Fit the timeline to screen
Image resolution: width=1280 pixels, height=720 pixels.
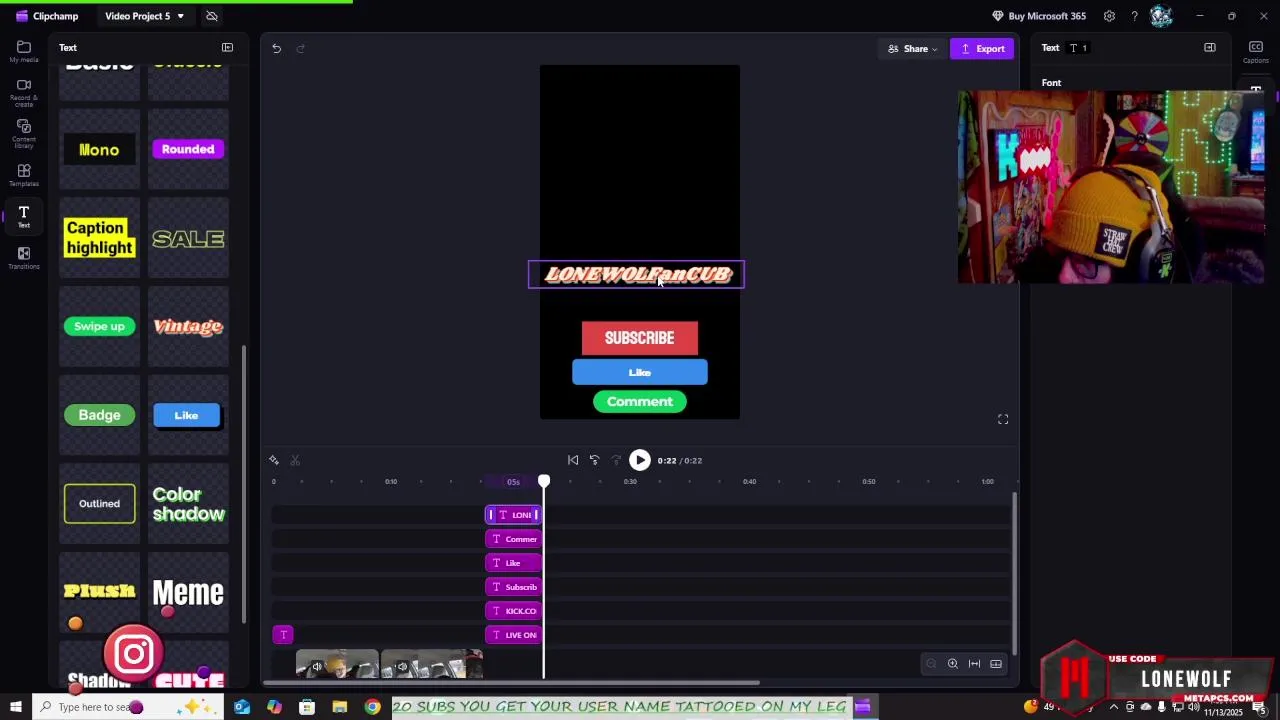point(974,664)
